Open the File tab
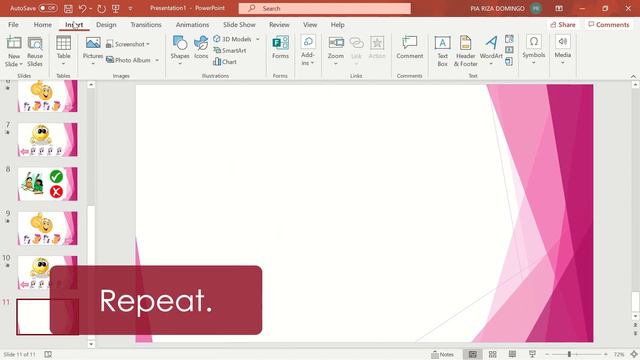This screenshot has height=360, width=640. 13,24
